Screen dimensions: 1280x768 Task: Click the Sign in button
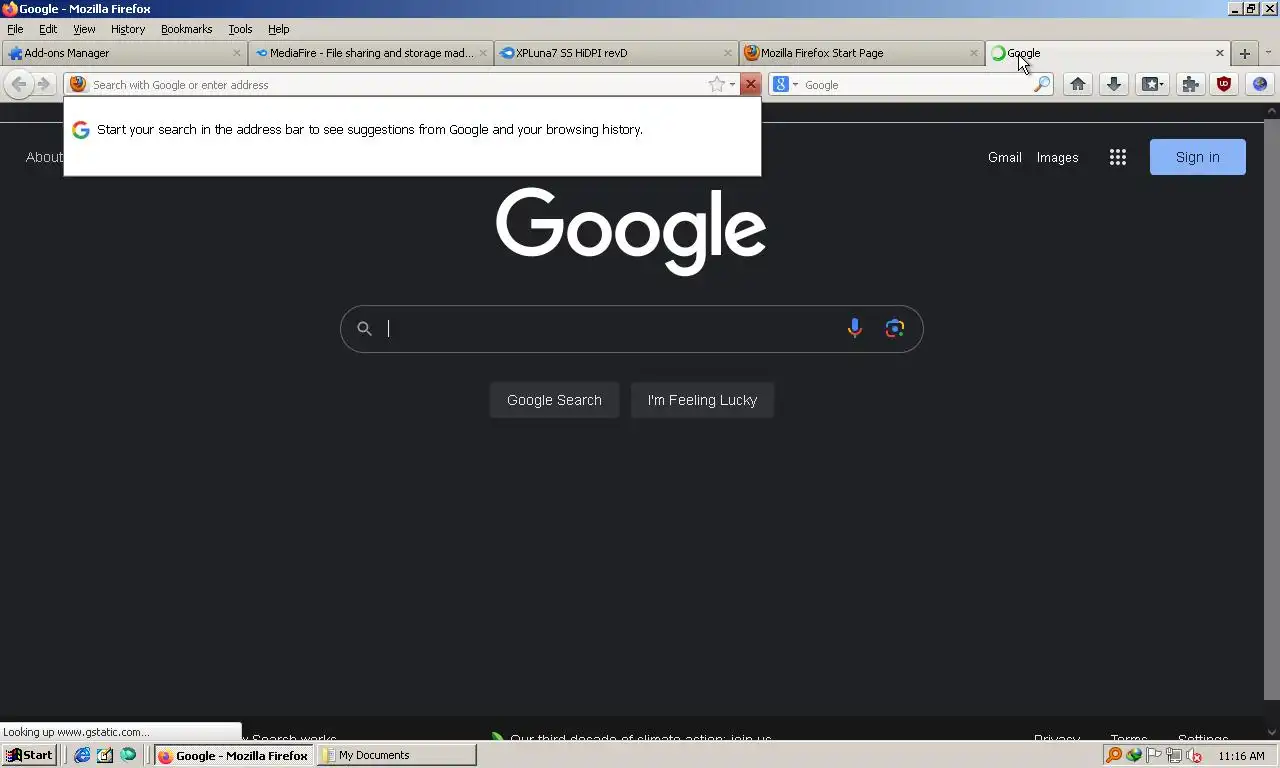tap(1198, 157)
